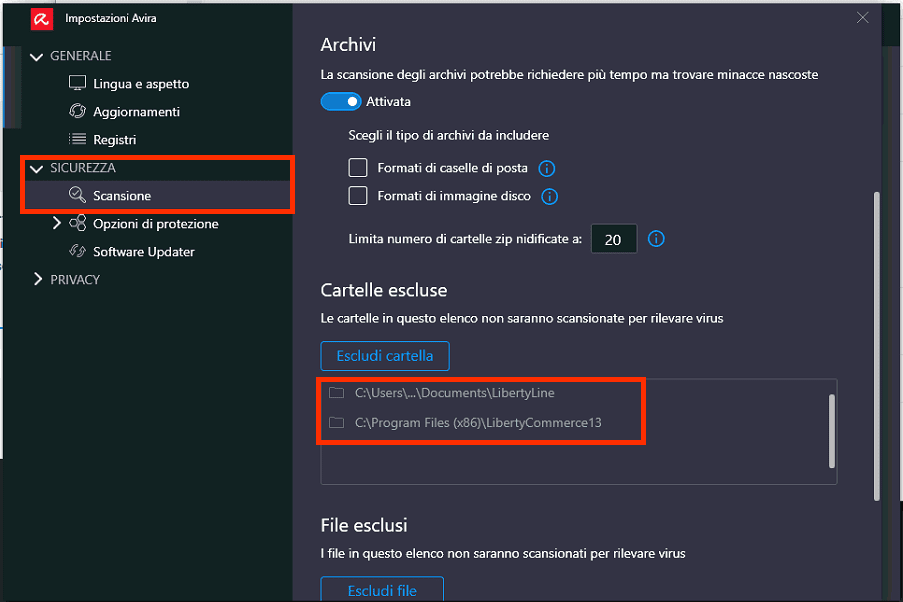Collapse the SICUREZZA section

[x=37, y=169]
